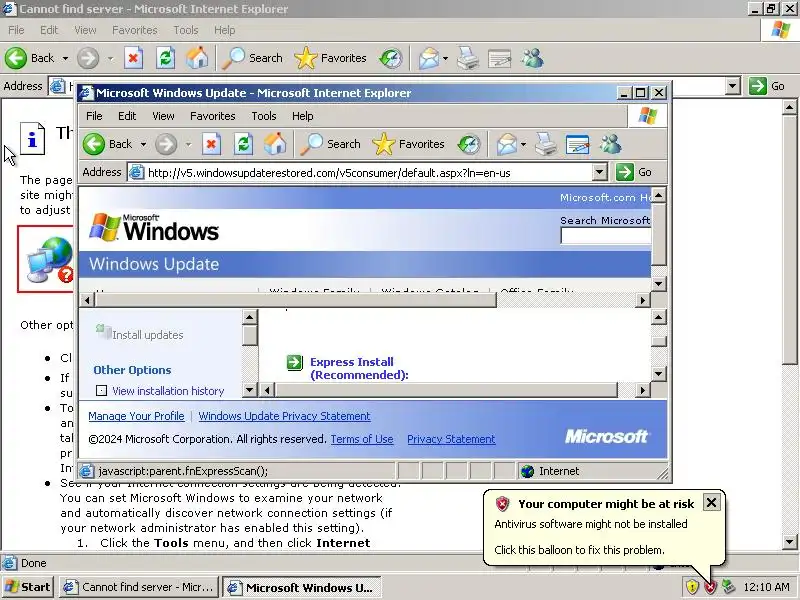Click Go button in Cannot find server window
The height and width of the screenshot is (600, 800).
pos(767,86)
